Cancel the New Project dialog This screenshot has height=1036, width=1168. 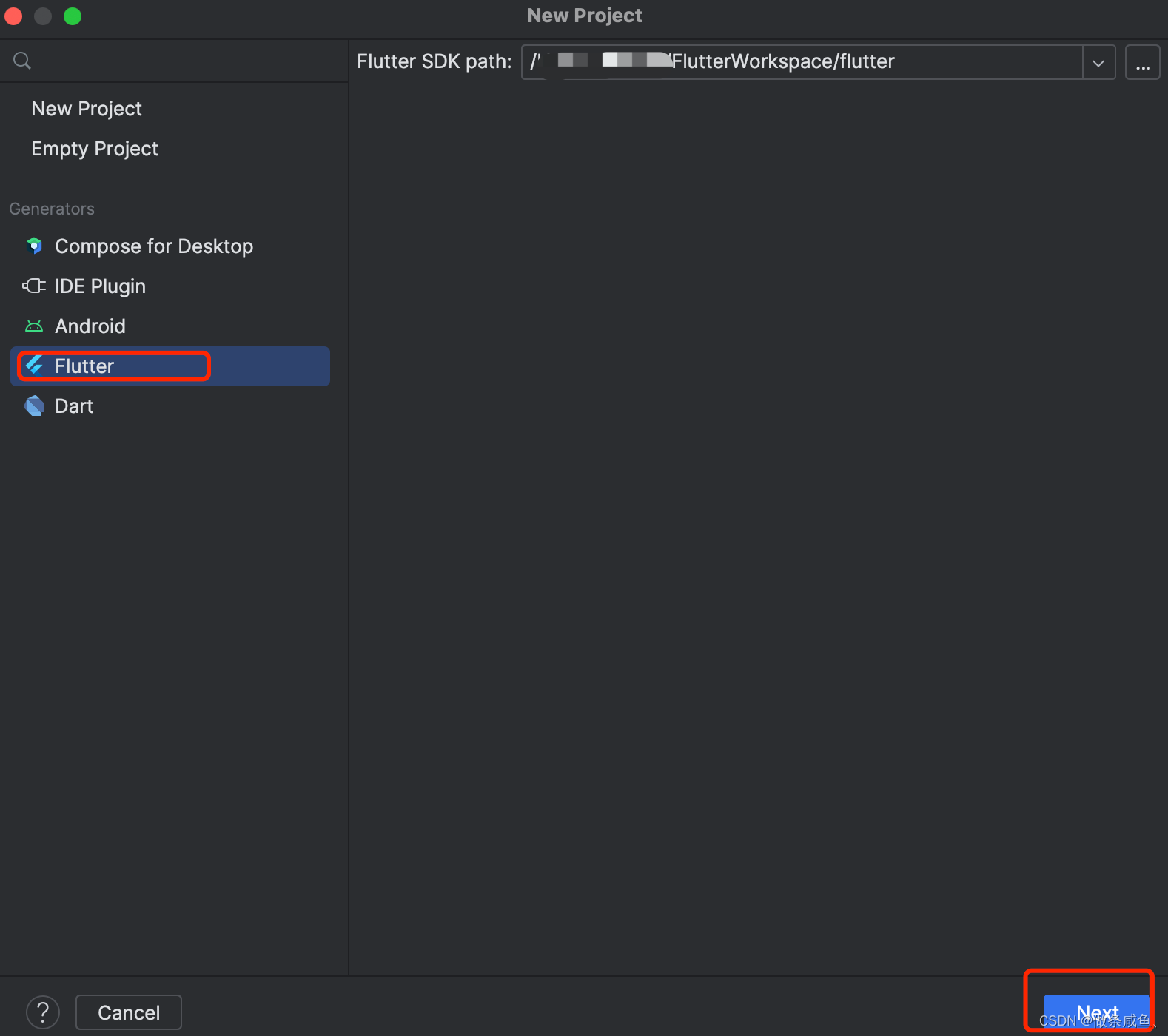(129, 1012)
